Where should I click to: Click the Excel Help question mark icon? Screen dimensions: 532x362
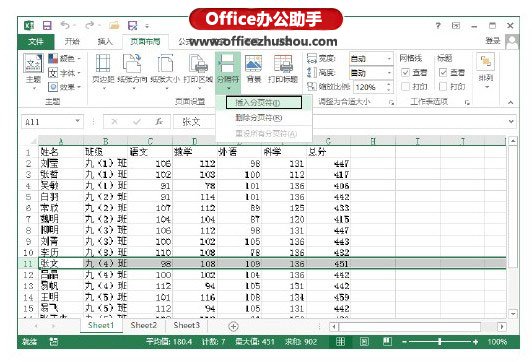click(438, 25)
